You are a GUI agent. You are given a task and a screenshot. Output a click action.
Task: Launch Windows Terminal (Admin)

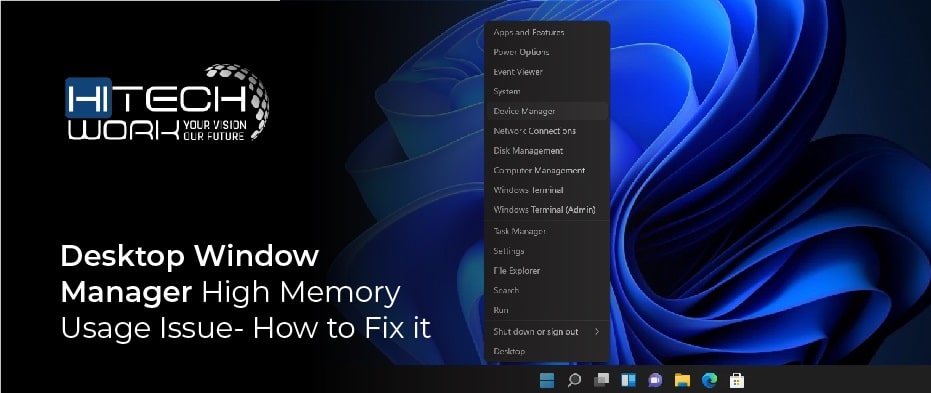(547, 210)
